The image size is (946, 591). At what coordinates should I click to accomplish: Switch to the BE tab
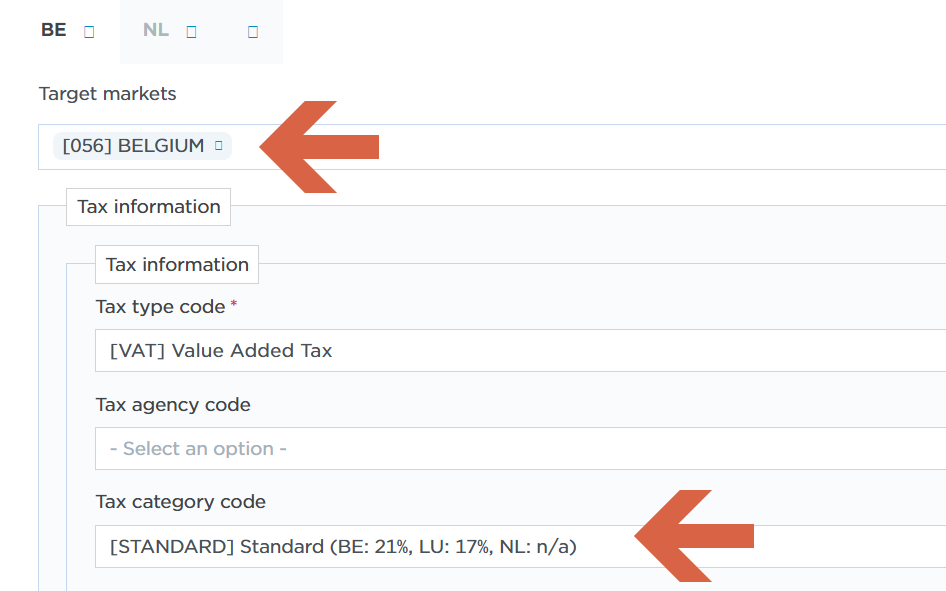click(54, 30)
